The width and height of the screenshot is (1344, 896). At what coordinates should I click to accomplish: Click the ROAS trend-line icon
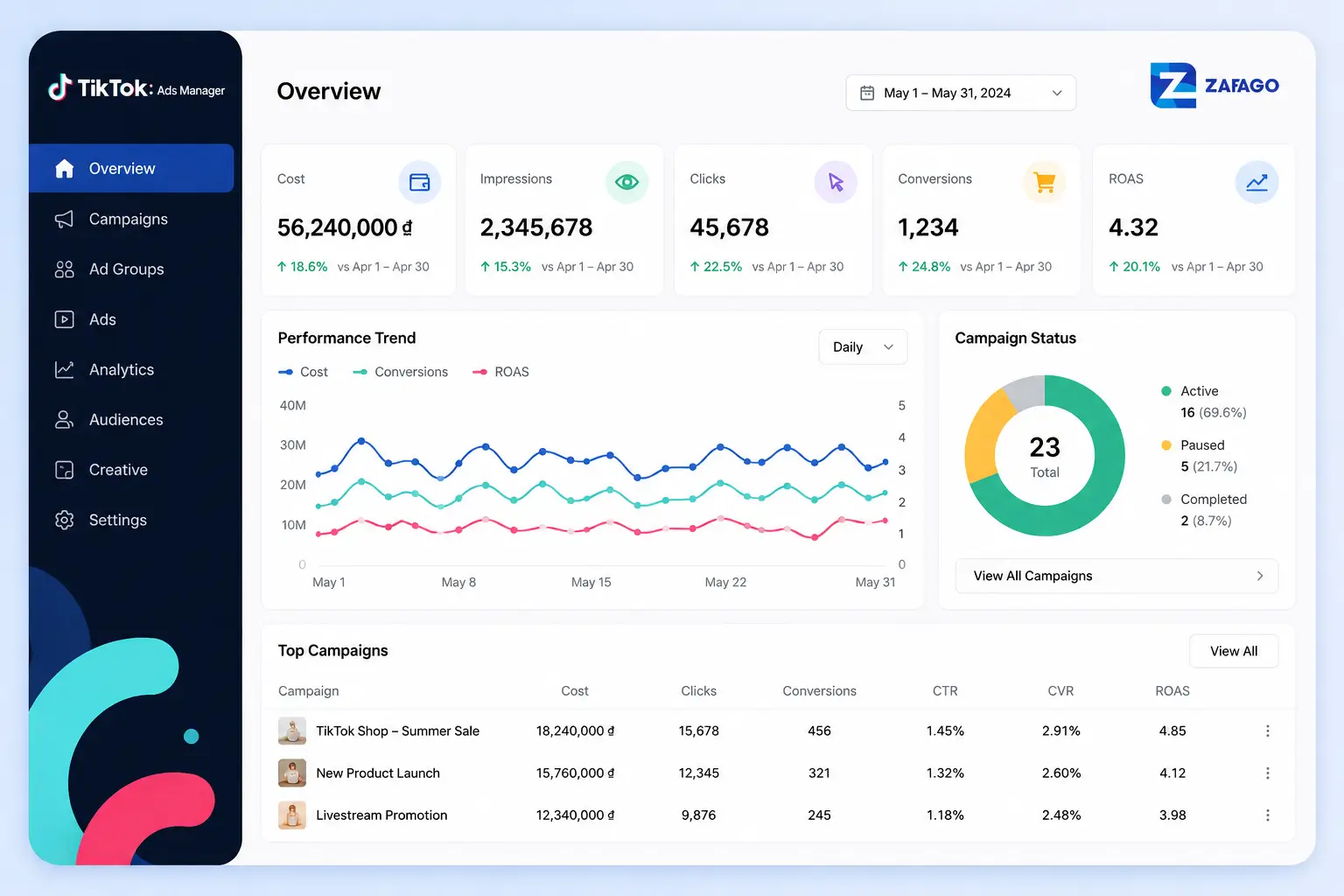(x=1257, y=182)
